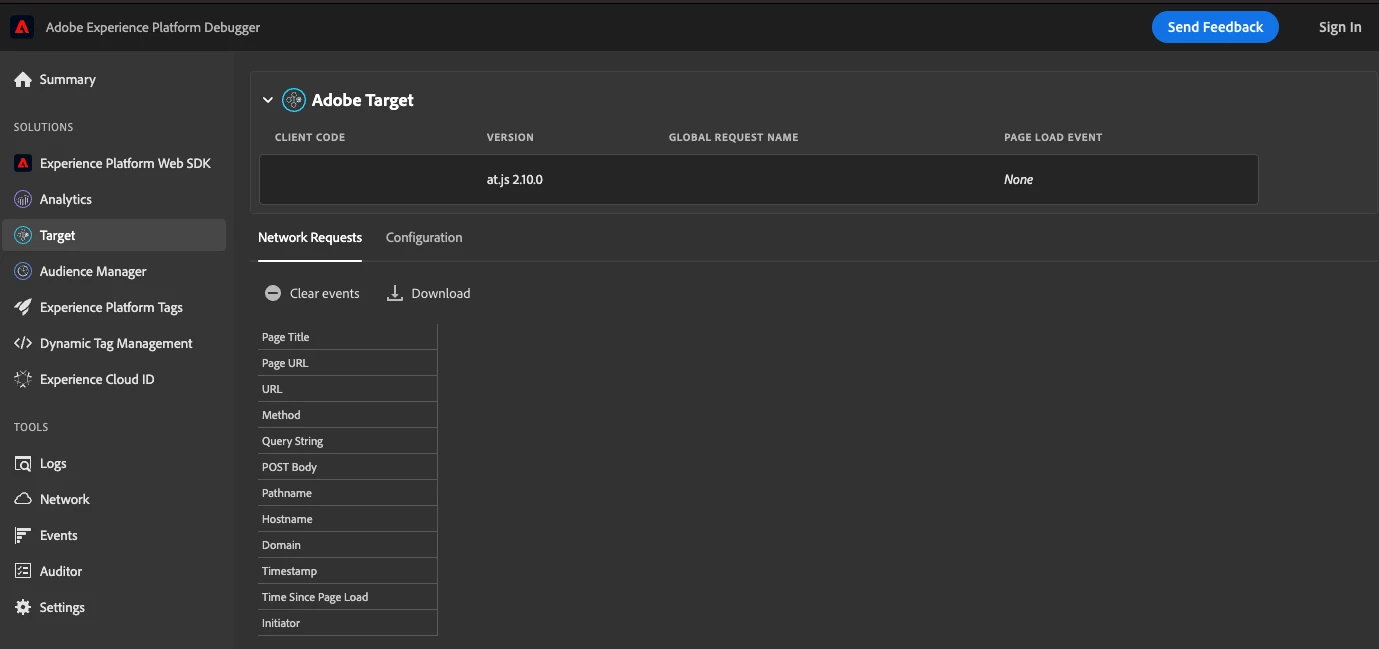
Task: Switch to the Network Requests tab
Action: click(x=310, y=238)
